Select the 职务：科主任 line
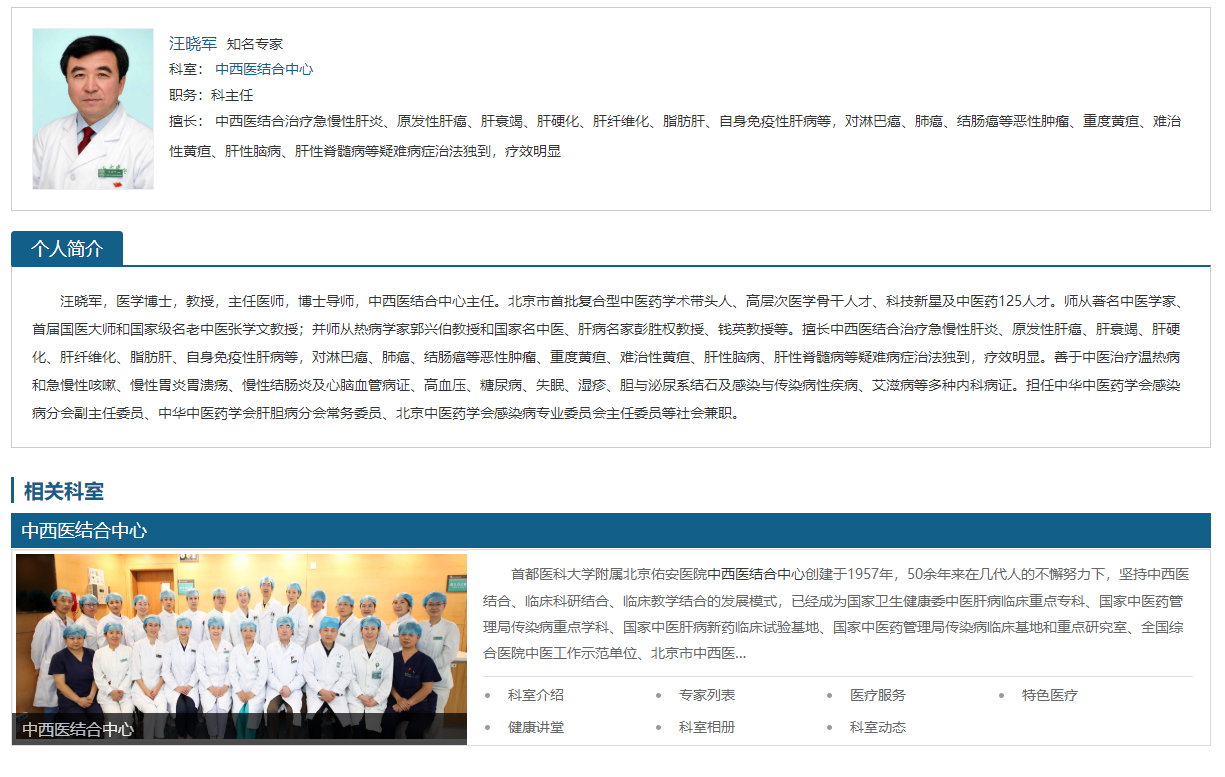 [x=211, y=96]
